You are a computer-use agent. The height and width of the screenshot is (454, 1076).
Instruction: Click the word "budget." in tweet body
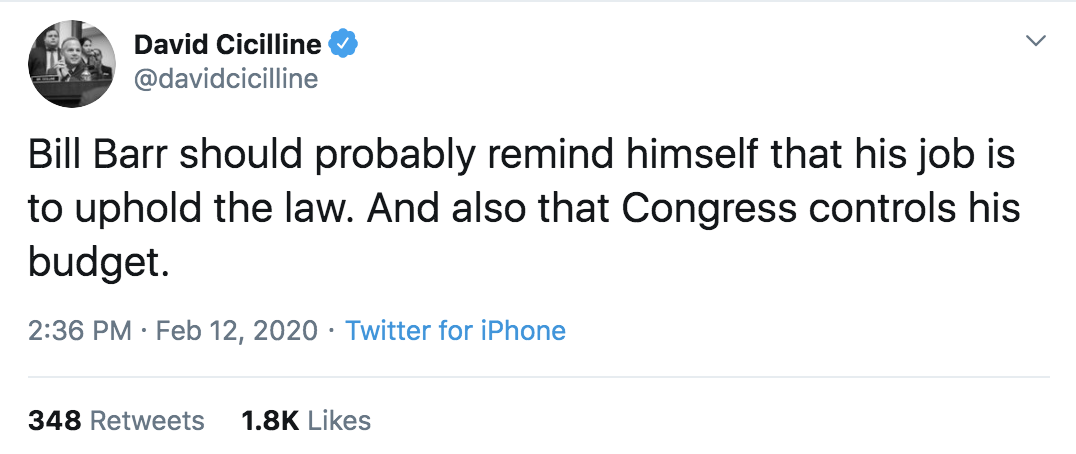93,265
